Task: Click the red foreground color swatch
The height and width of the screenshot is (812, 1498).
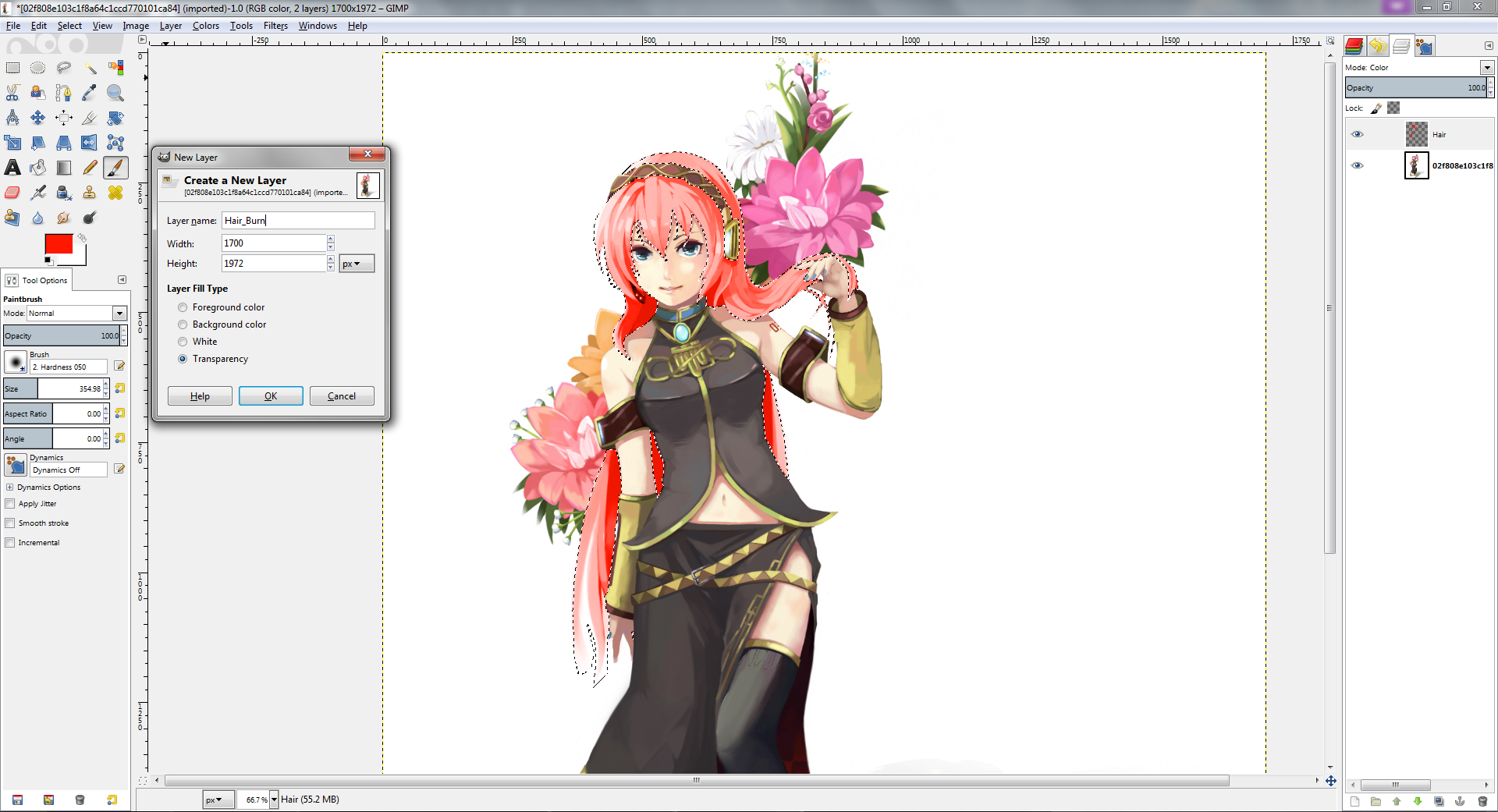Action: (x=59, y=244)
